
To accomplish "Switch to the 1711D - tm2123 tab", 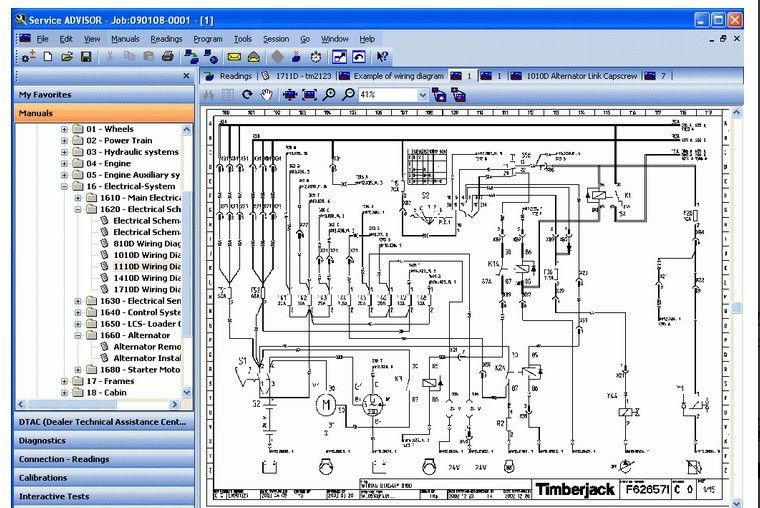I will point(297,76).
